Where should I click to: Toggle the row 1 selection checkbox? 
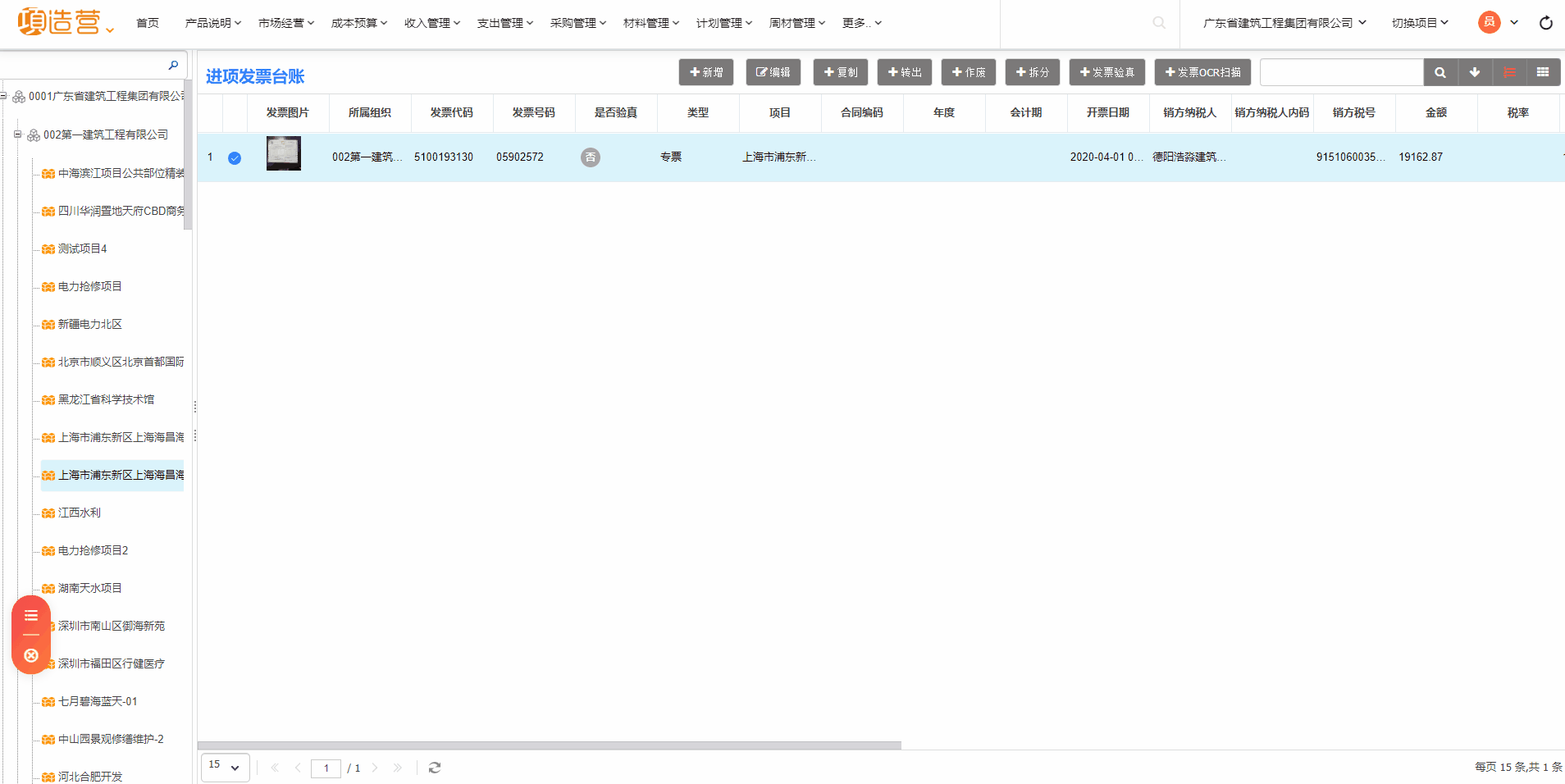pyautogui.click(x=235, y=158)
